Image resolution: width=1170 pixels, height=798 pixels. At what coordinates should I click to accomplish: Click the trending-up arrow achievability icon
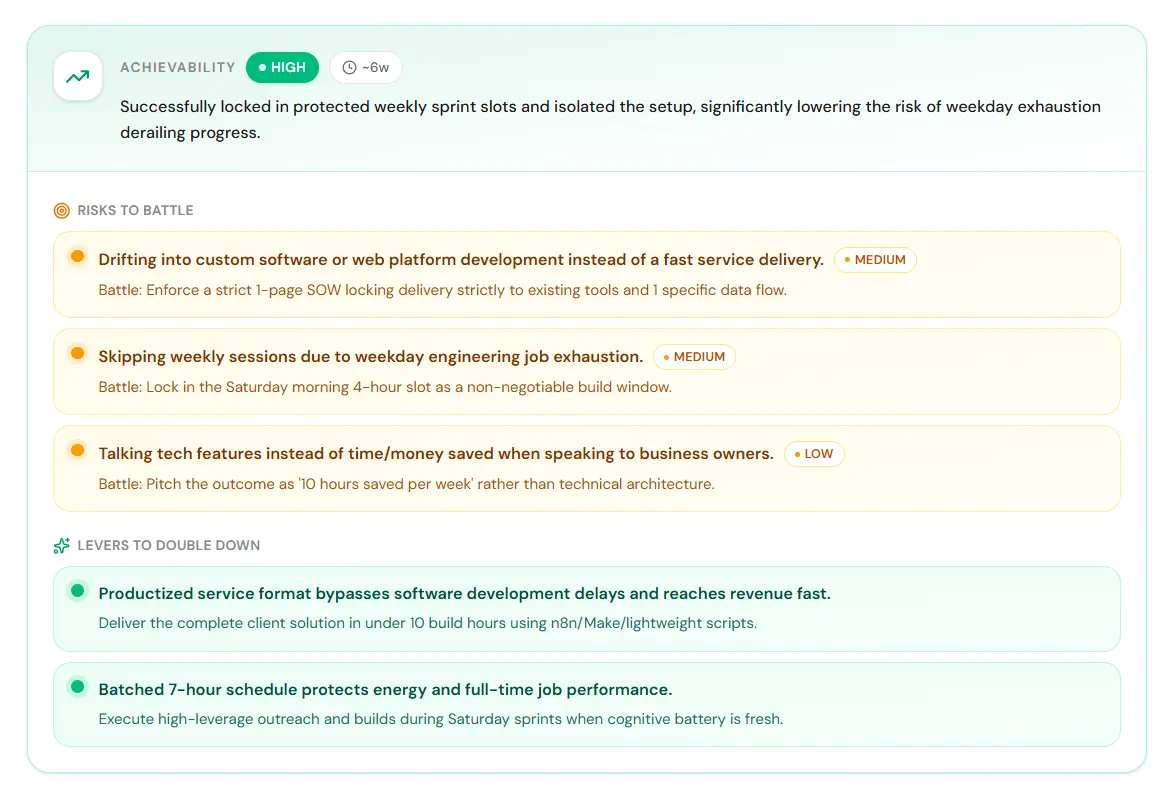pyautogui.click(x=78, y=76)
